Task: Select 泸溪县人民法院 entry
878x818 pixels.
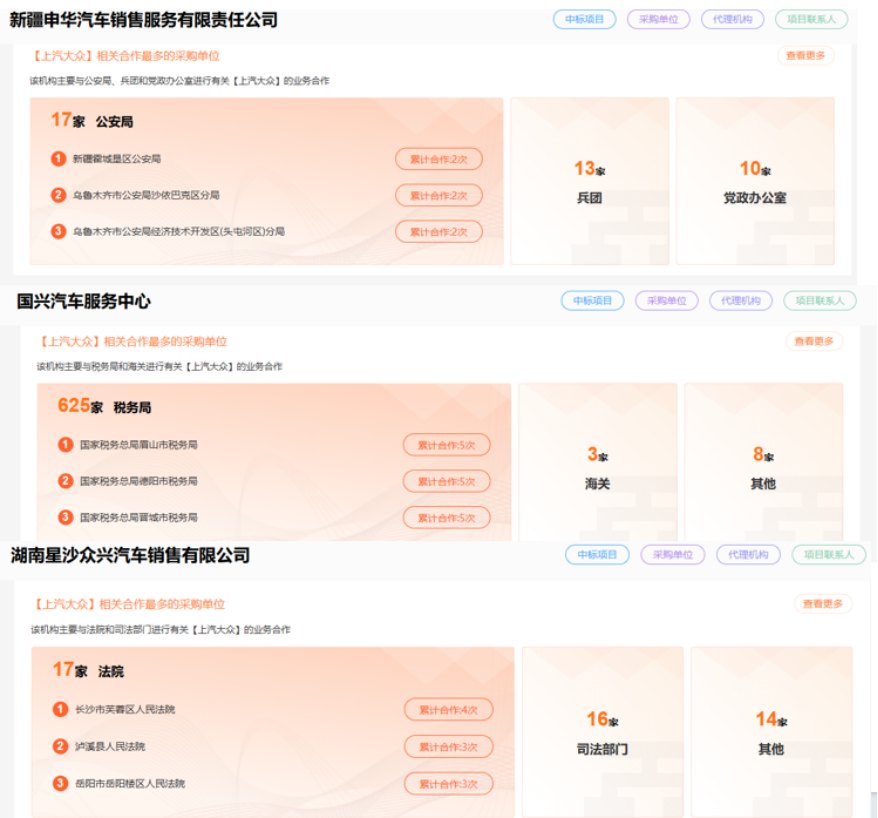Action: tap(110, 746)
